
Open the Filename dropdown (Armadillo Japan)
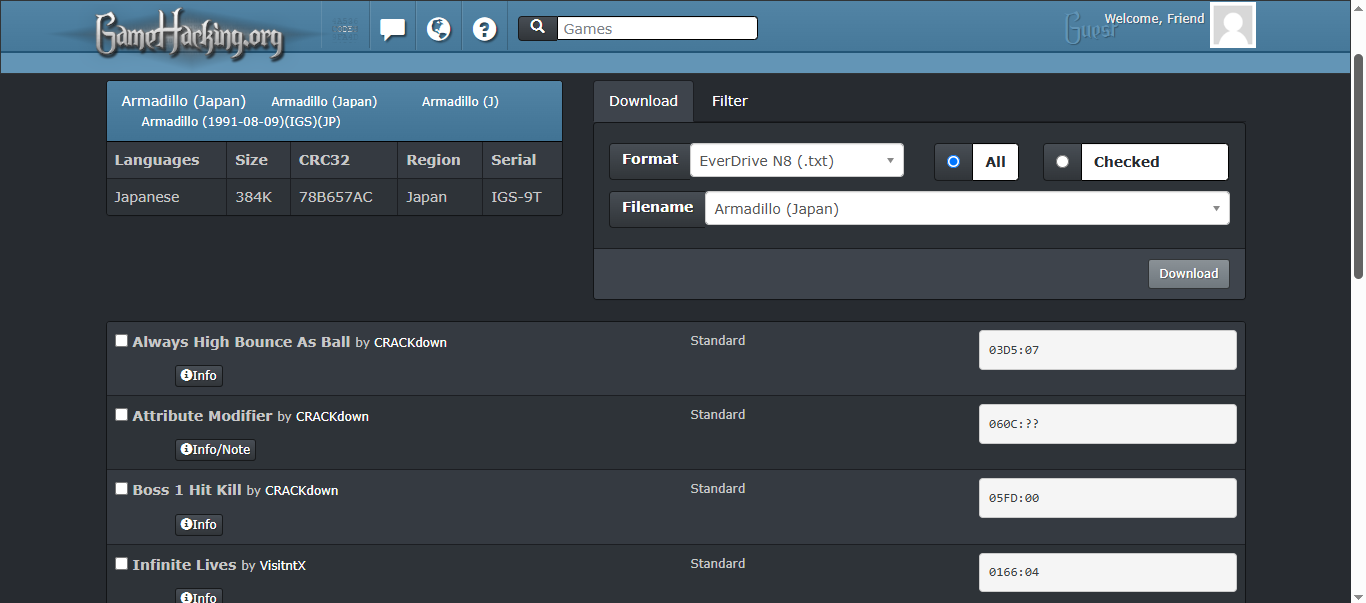967,208
